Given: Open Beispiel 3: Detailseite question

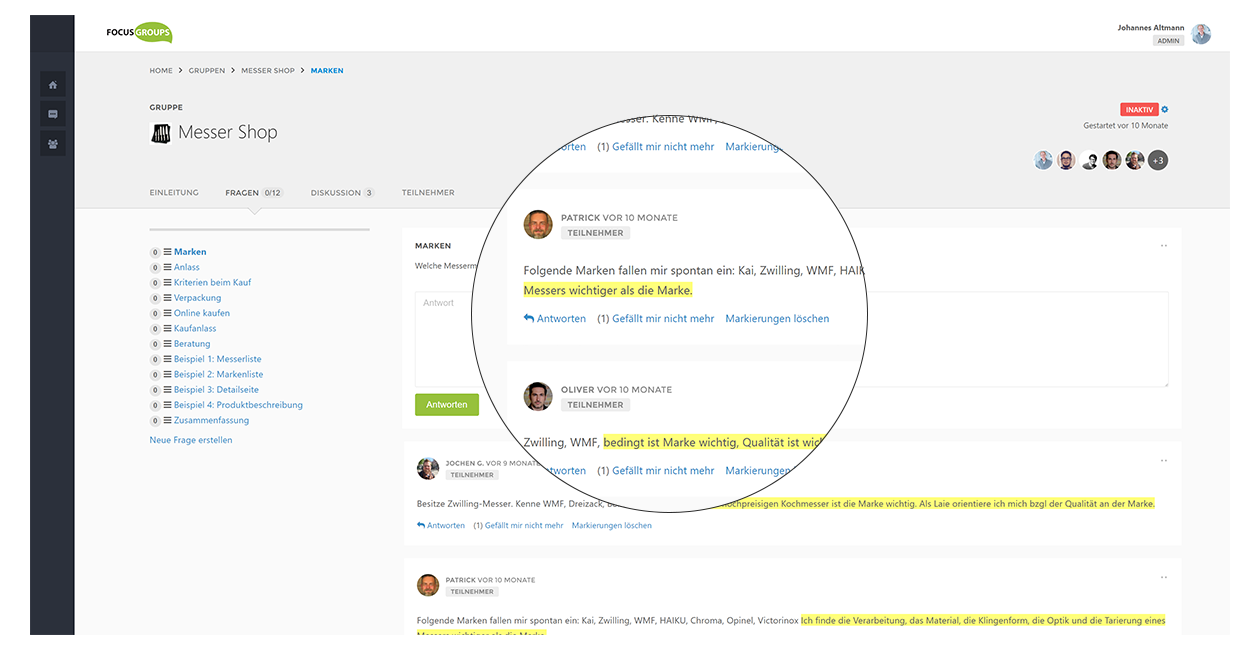Looking at the screenshot, I should coord(217,390).
